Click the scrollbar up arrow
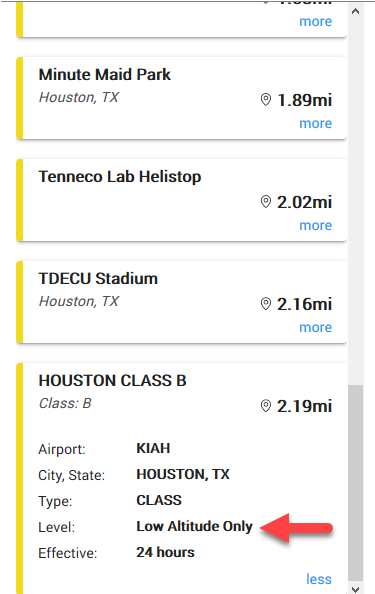The width and height of the screenshot is (375, 594). coord(355,11)
